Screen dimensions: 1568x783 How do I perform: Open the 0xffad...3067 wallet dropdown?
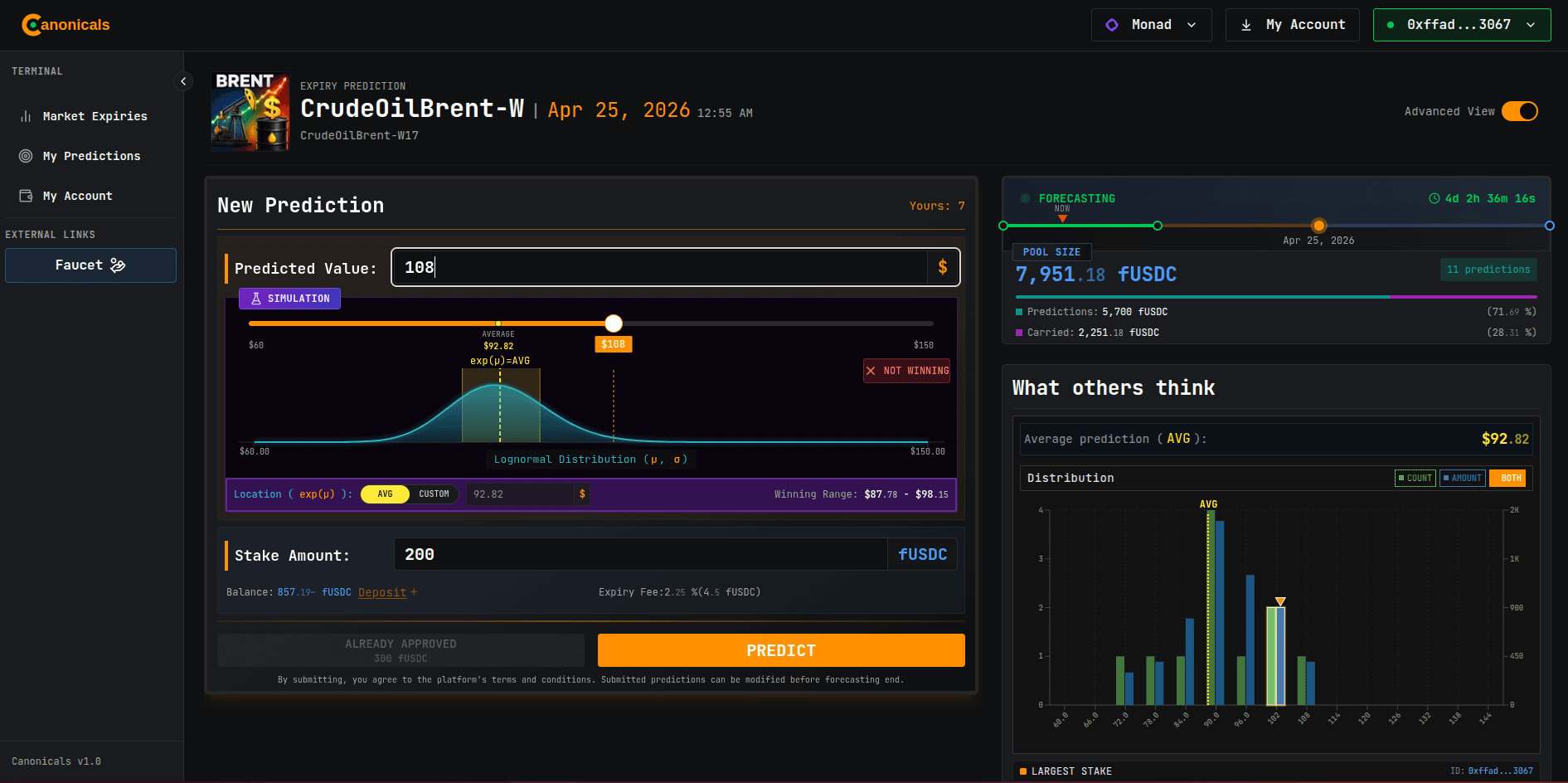1461,25
